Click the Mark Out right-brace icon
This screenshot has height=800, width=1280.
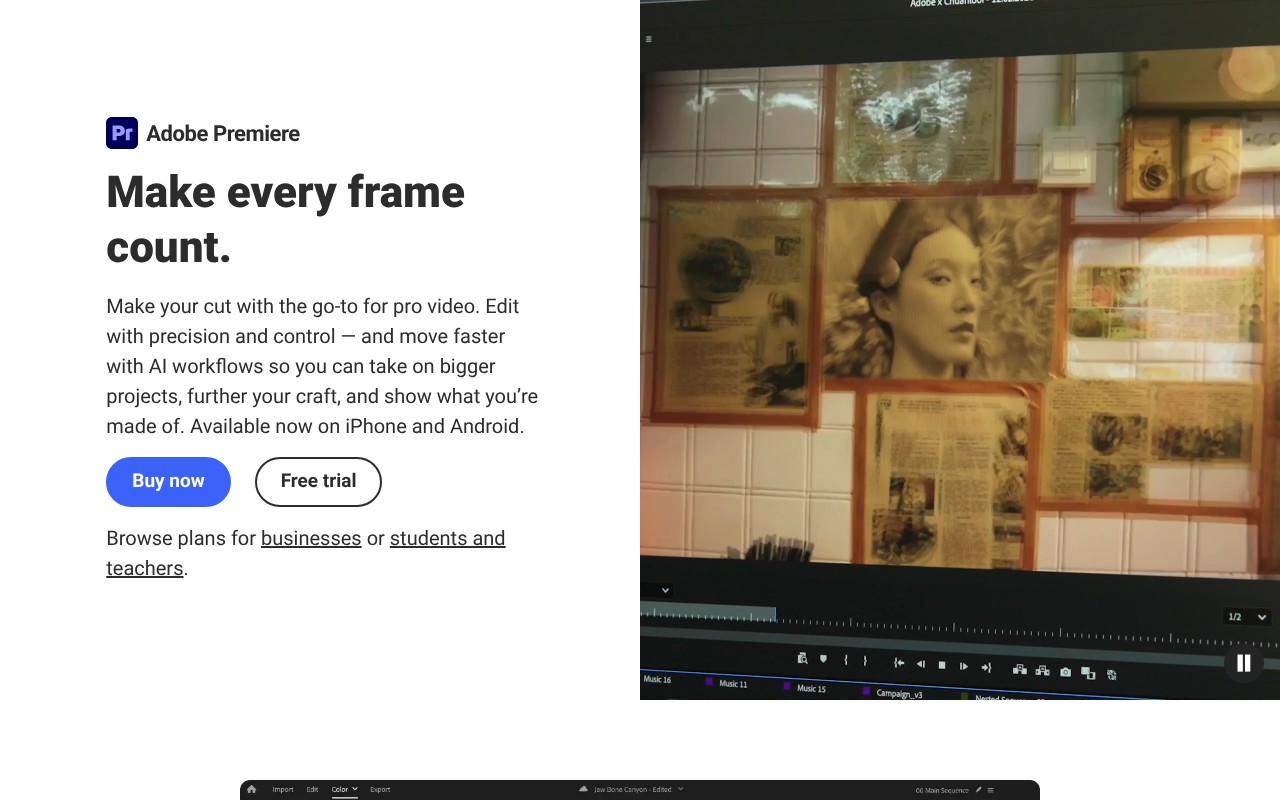pos(865,661)
